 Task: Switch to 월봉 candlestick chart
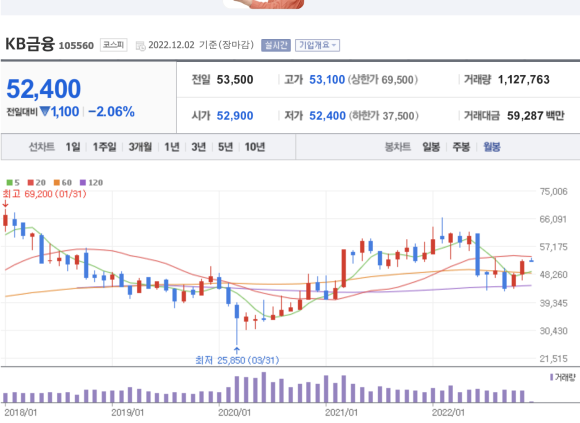(492, 147)
